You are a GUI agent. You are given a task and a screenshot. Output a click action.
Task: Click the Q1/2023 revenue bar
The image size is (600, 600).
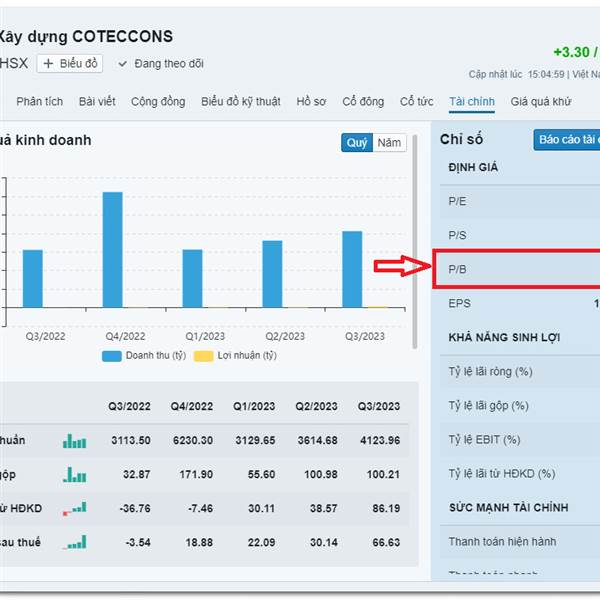[x=192, y=278]
